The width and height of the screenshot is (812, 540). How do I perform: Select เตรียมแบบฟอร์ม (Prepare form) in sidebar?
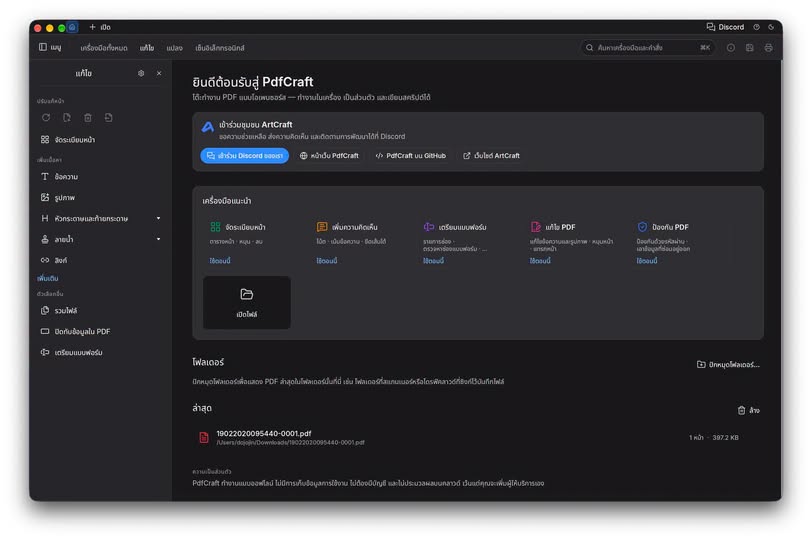101,353
